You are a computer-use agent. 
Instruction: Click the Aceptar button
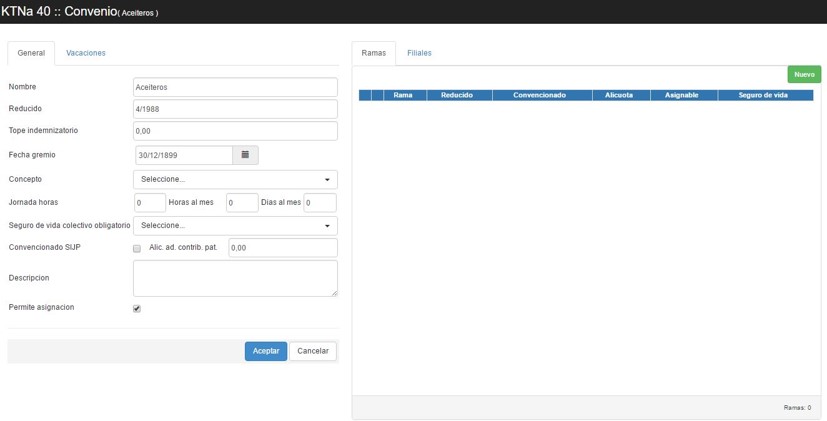265,351
